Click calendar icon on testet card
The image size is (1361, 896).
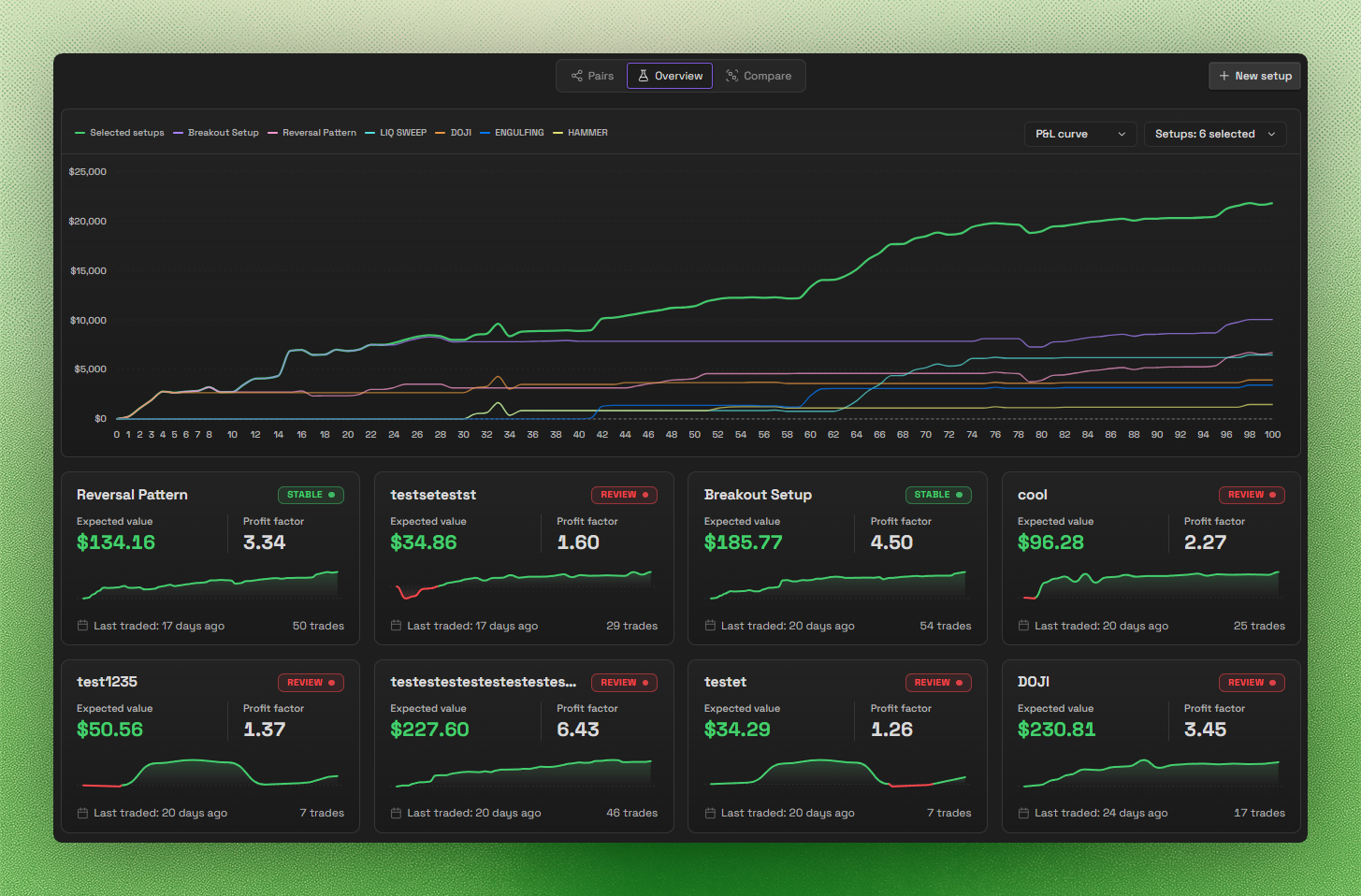point(710,813)
